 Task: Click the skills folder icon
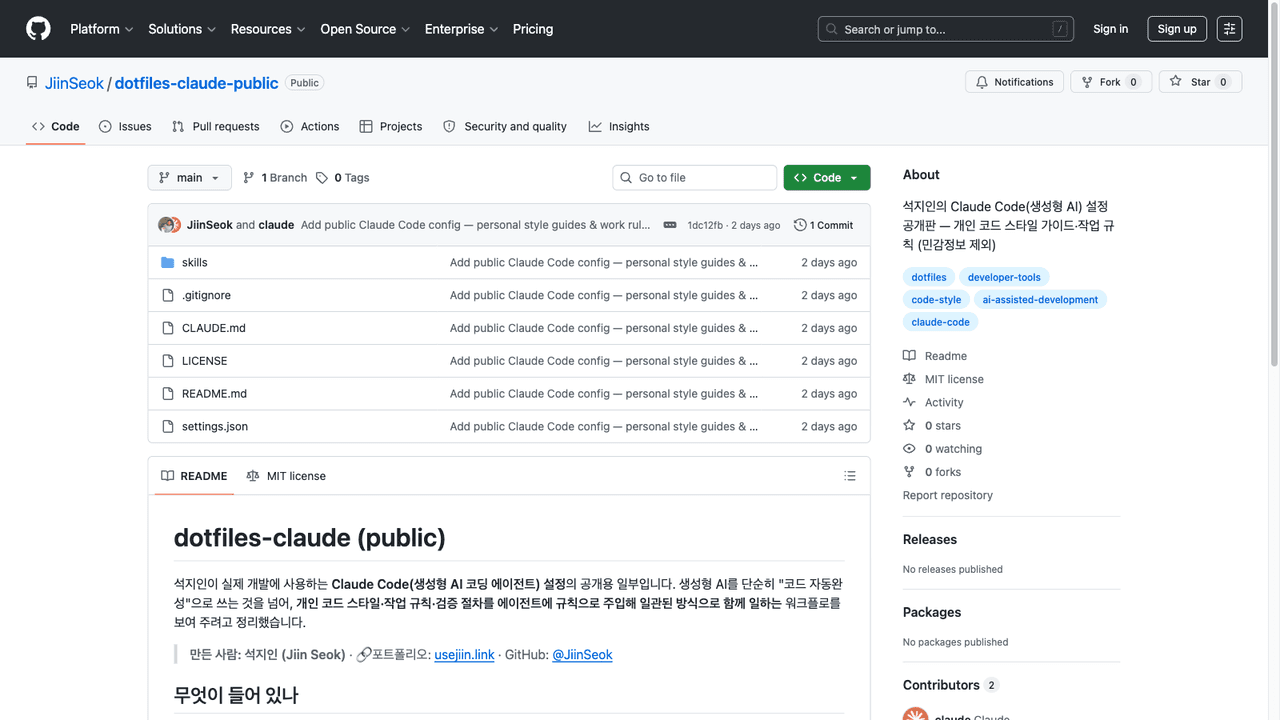[168, 262]
